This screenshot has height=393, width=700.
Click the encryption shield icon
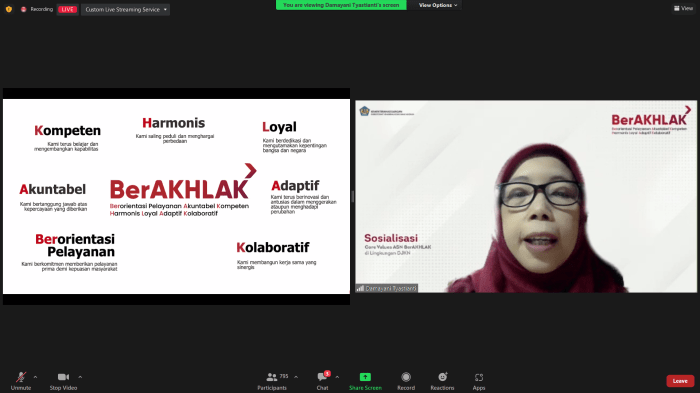coord(8,9)
